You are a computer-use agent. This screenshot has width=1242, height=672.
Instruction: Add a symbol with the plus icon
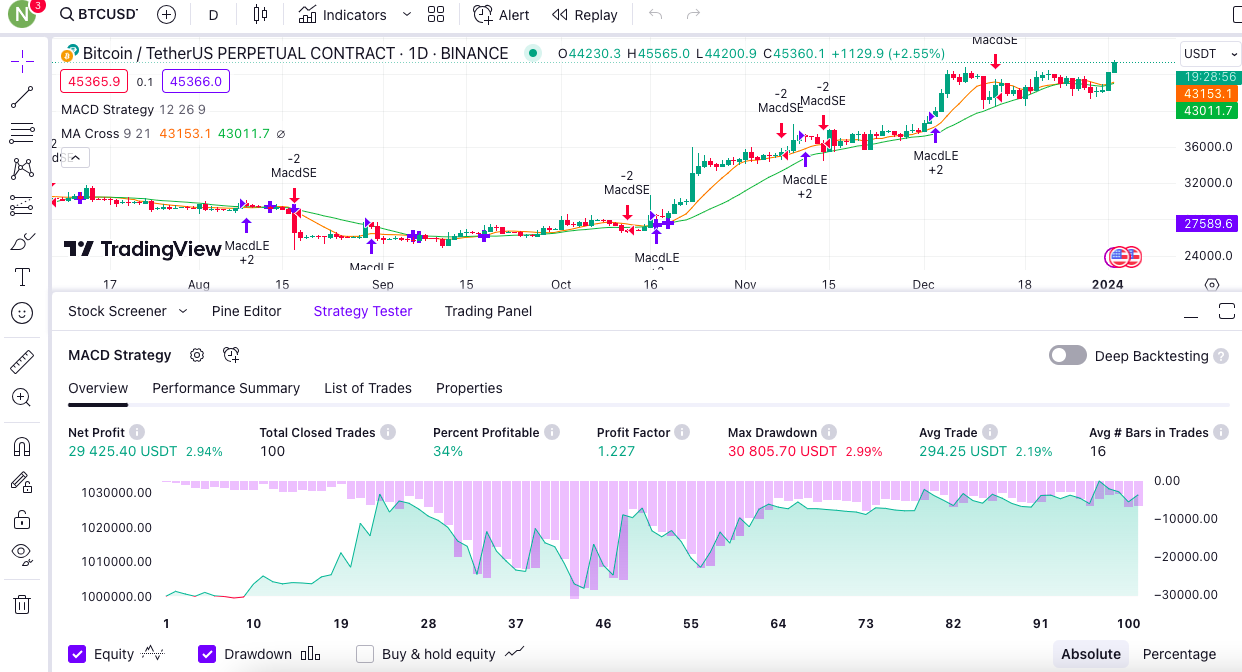pos(167,15)
